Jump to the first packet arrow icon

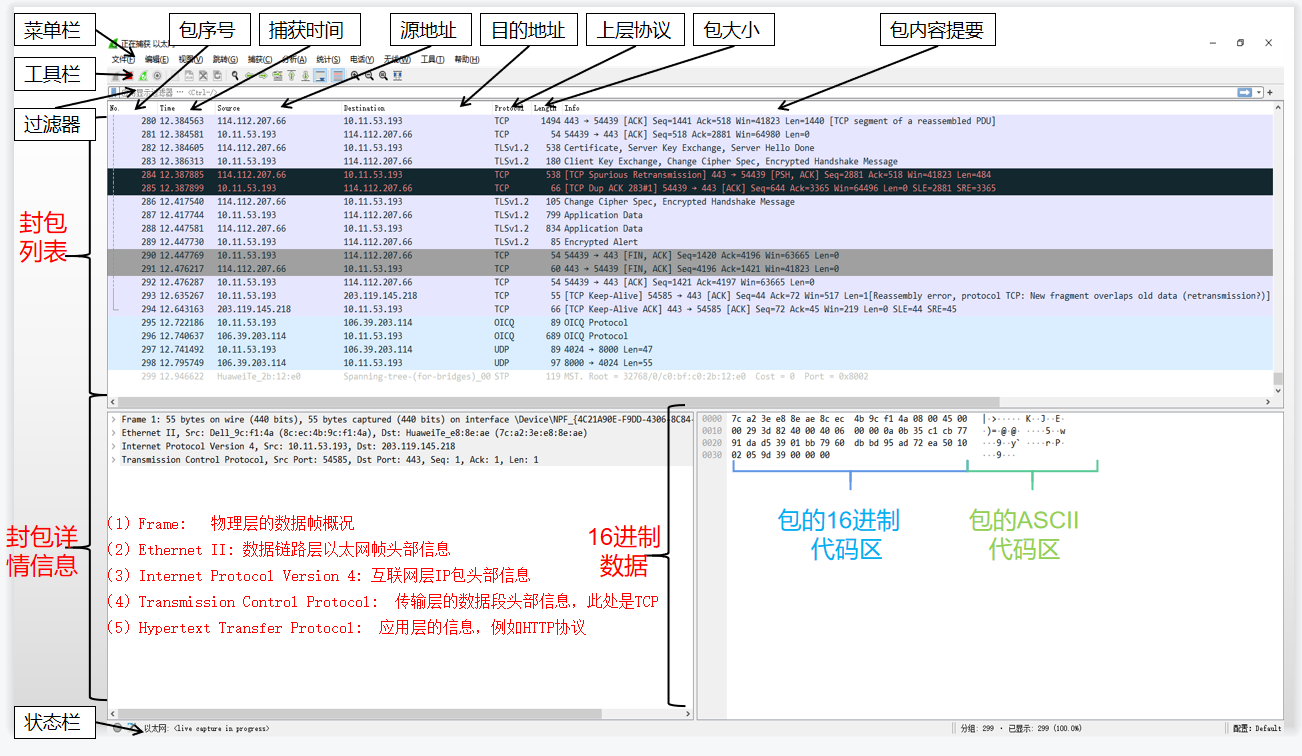291,75
